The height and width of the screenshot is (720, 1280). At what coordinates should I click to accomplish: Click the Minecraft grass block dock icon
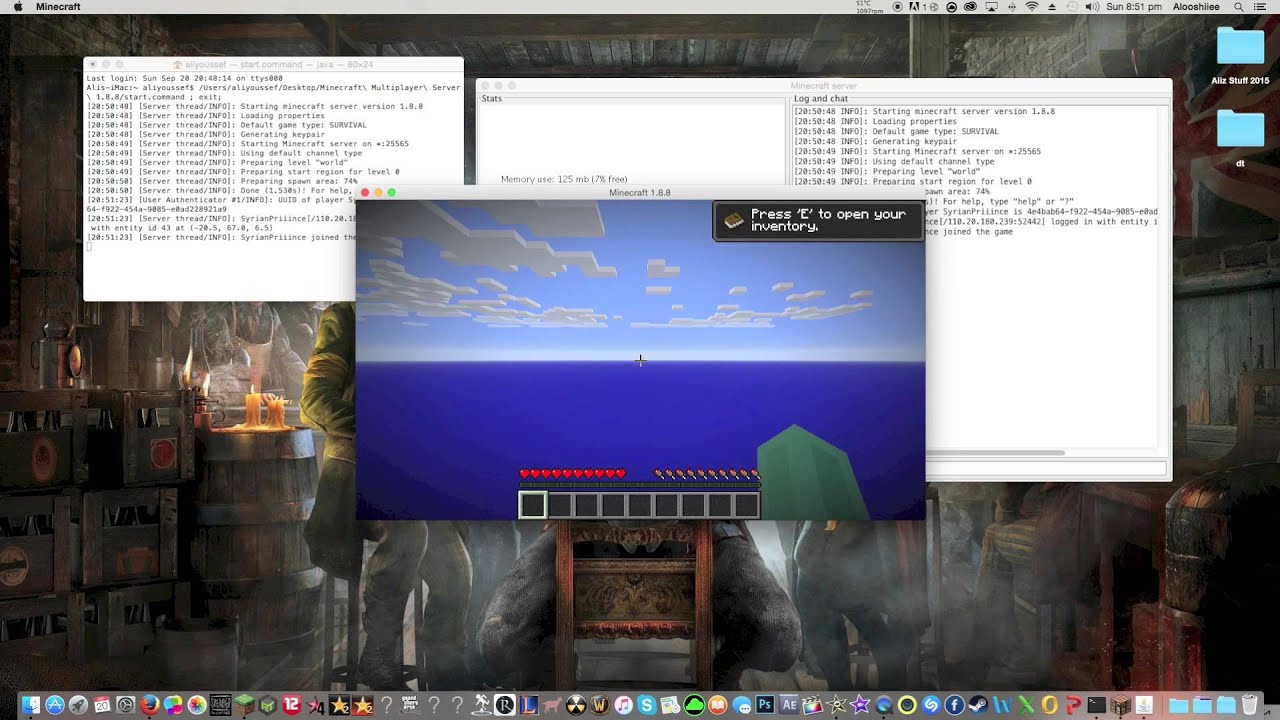(x=244, y=705)
